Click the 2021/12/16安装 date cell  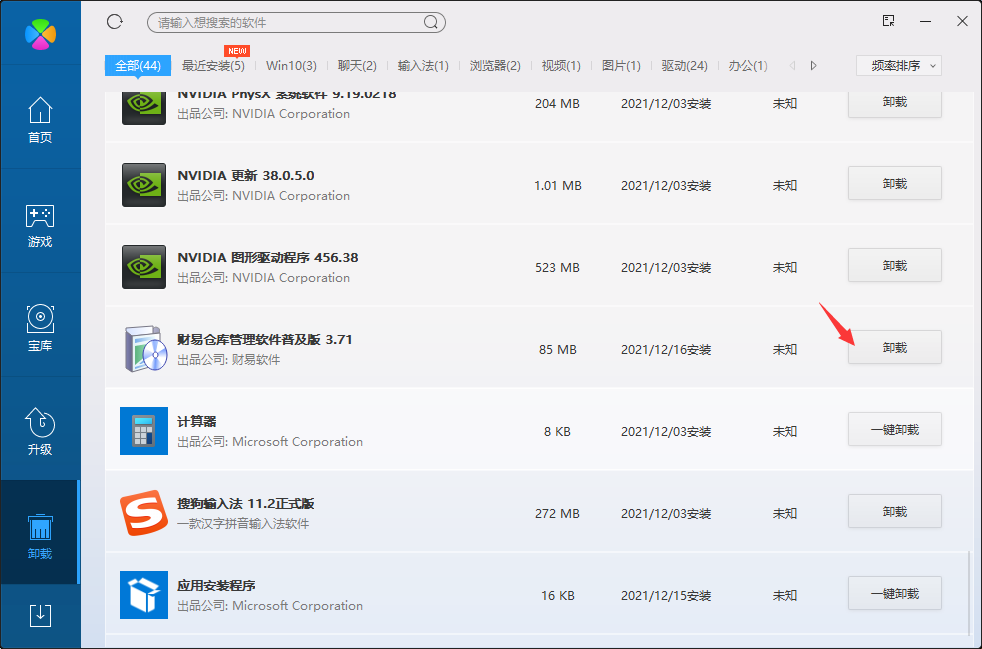[666, 350]
